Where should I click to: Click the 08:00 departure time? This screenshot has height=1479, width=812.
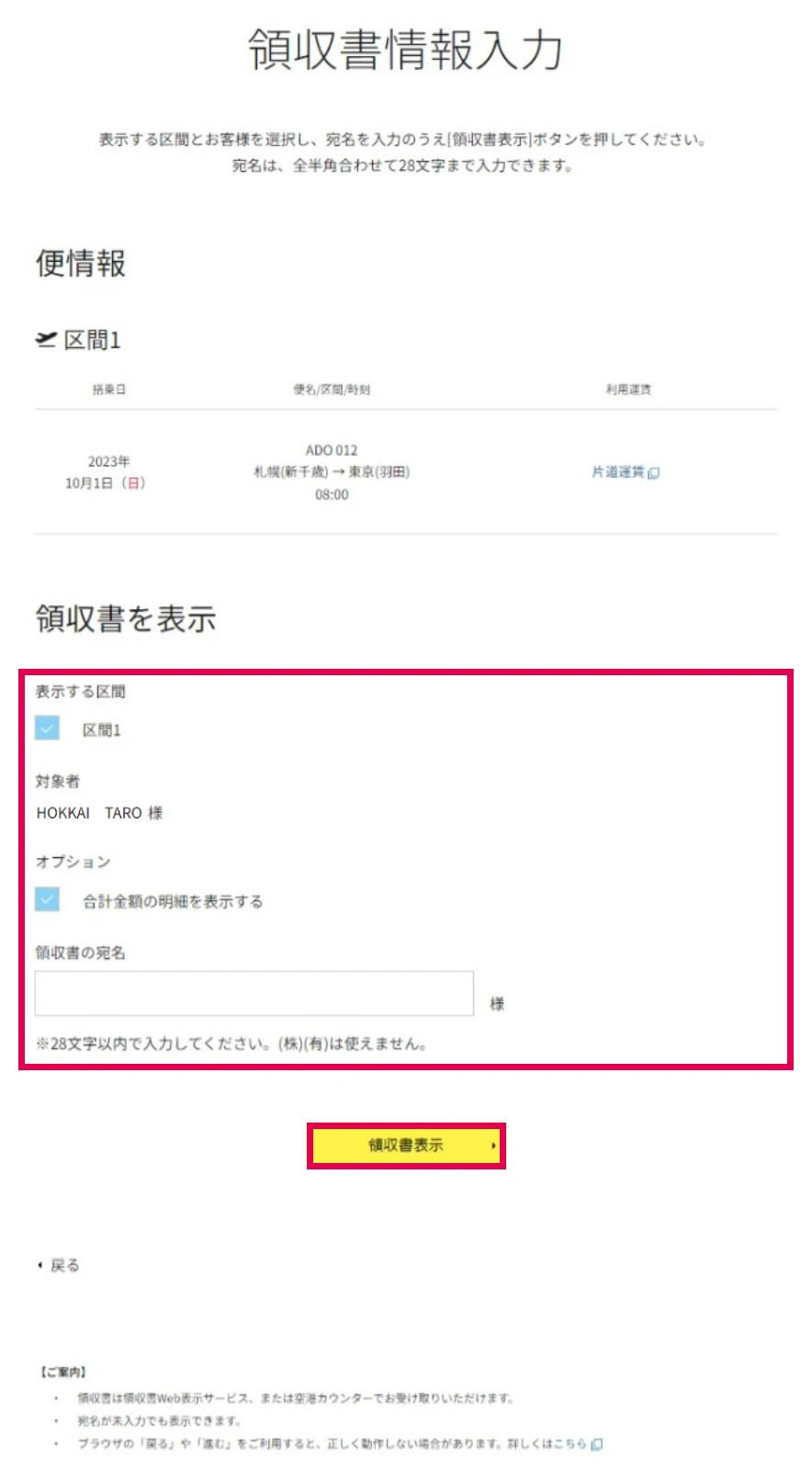click(x=332, y=494)
